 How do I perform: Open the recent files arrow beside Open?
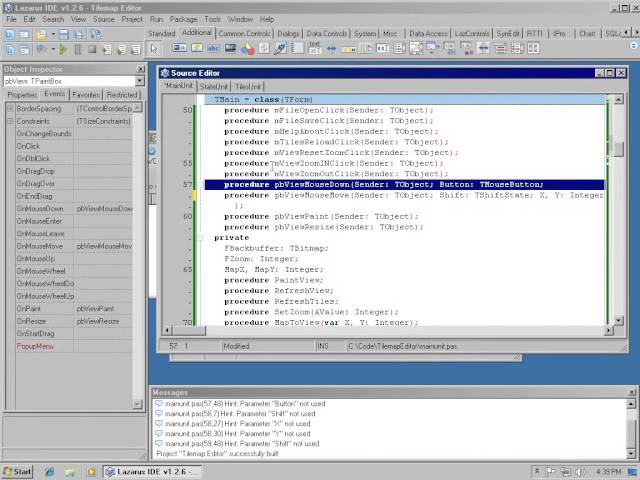click(x=53, y=35)
